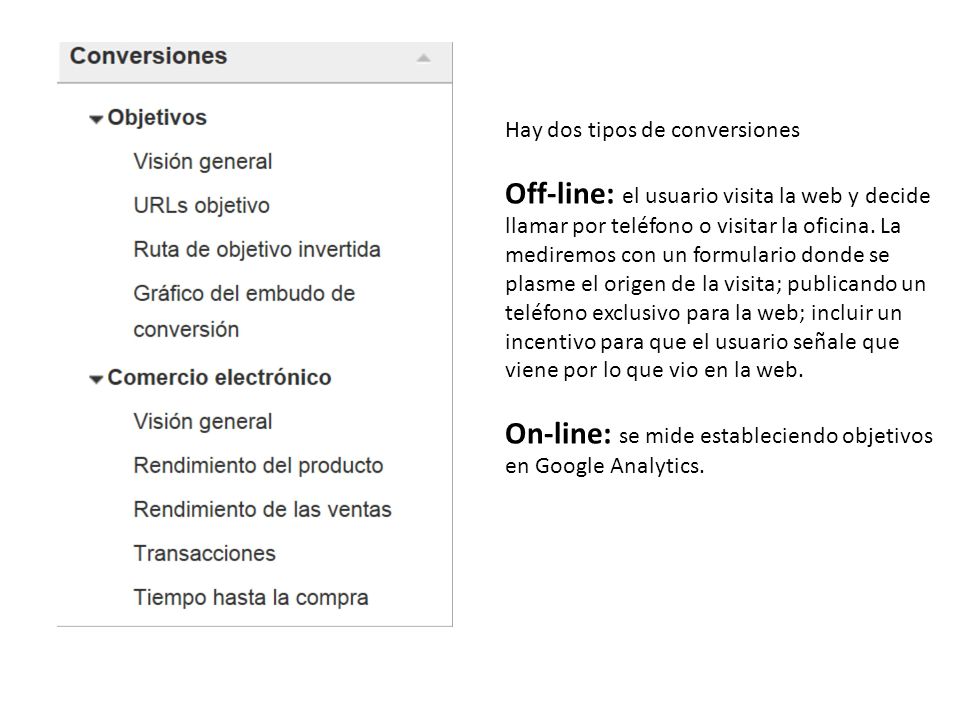Select Tiempo hasta la compra

click(x=251, y=598)
